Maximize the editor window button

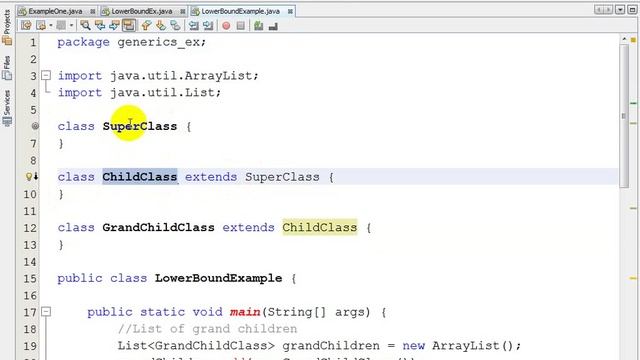coord(632,9)
